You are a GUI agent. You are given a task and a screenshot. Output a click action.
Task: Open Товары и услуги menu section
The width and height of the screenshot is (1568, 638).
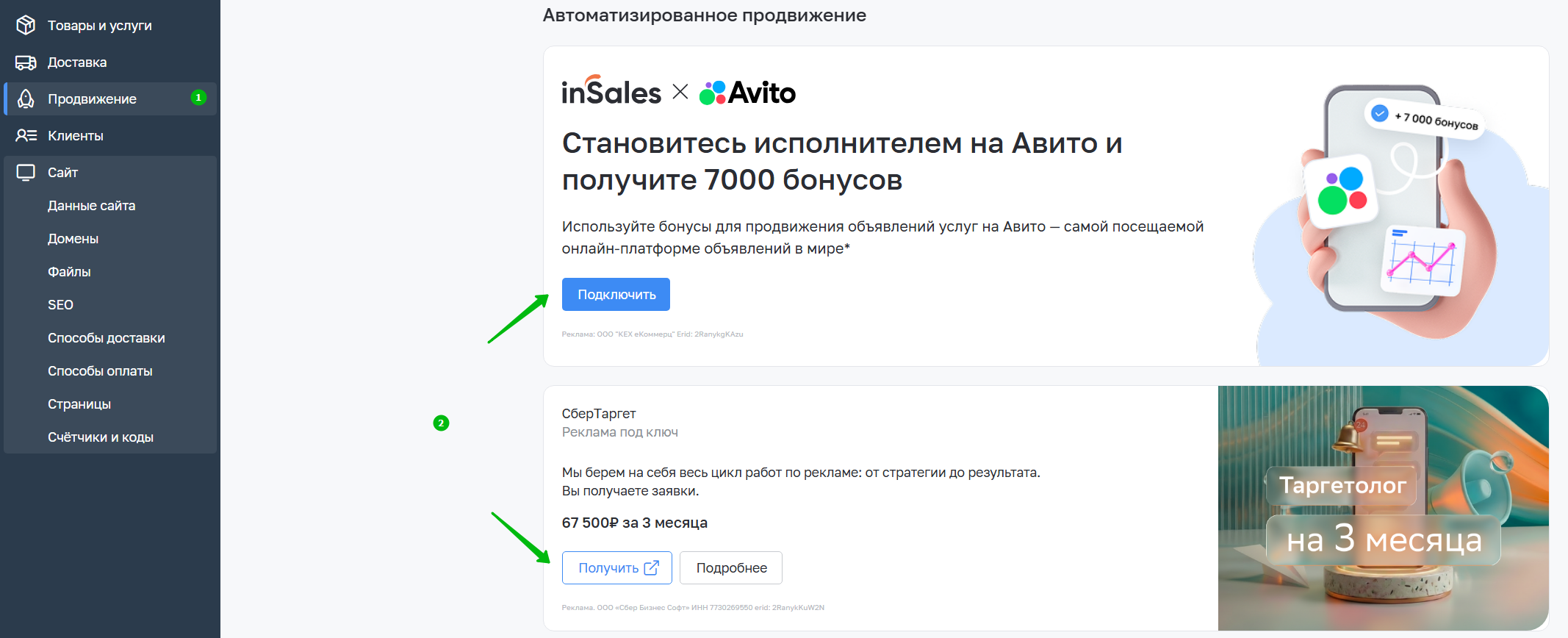click(x=110, y=25)
